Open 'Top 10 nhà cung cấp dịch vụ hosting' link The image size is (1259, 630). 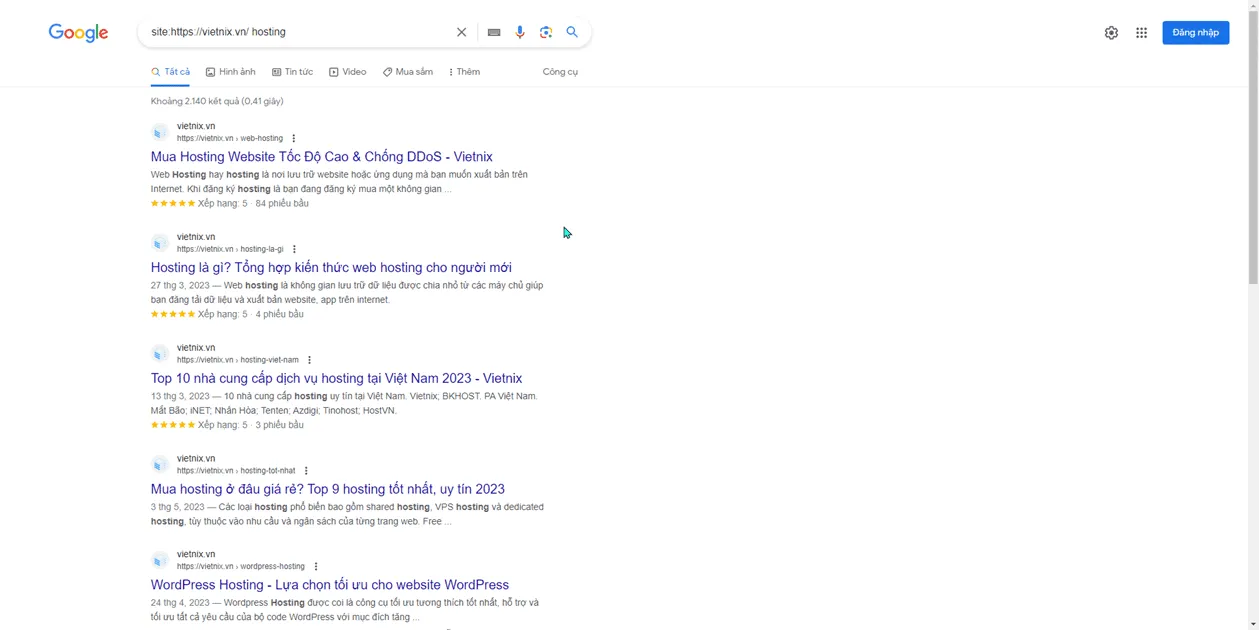coord(336,378)
